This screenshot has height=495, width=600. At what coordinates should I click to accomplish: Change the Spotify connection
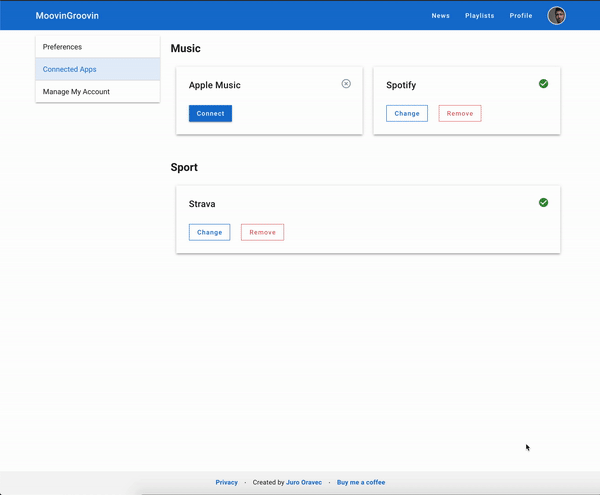click(407, 114)
